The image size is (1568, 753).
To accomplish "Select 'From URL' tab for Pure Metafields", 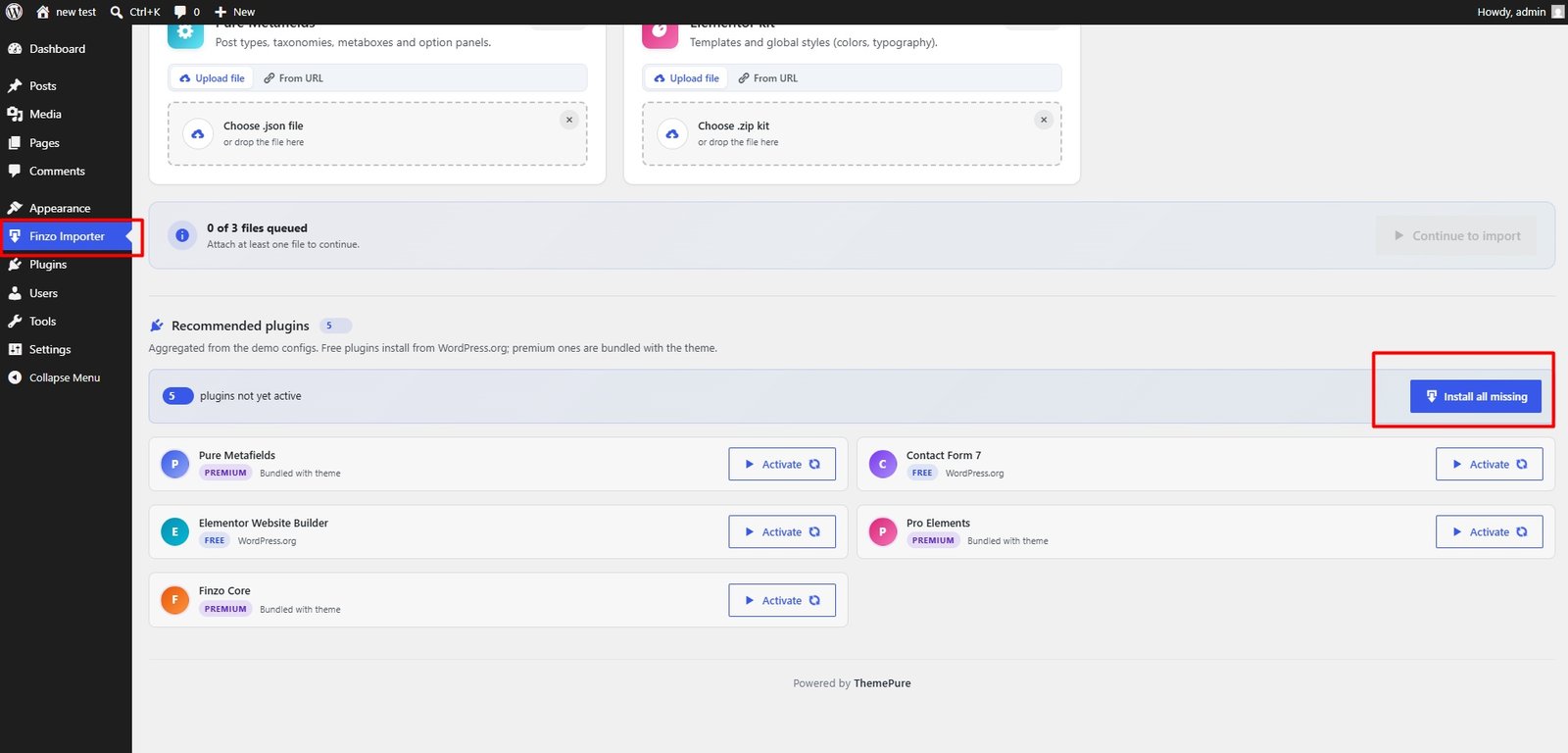I will 293,78.
